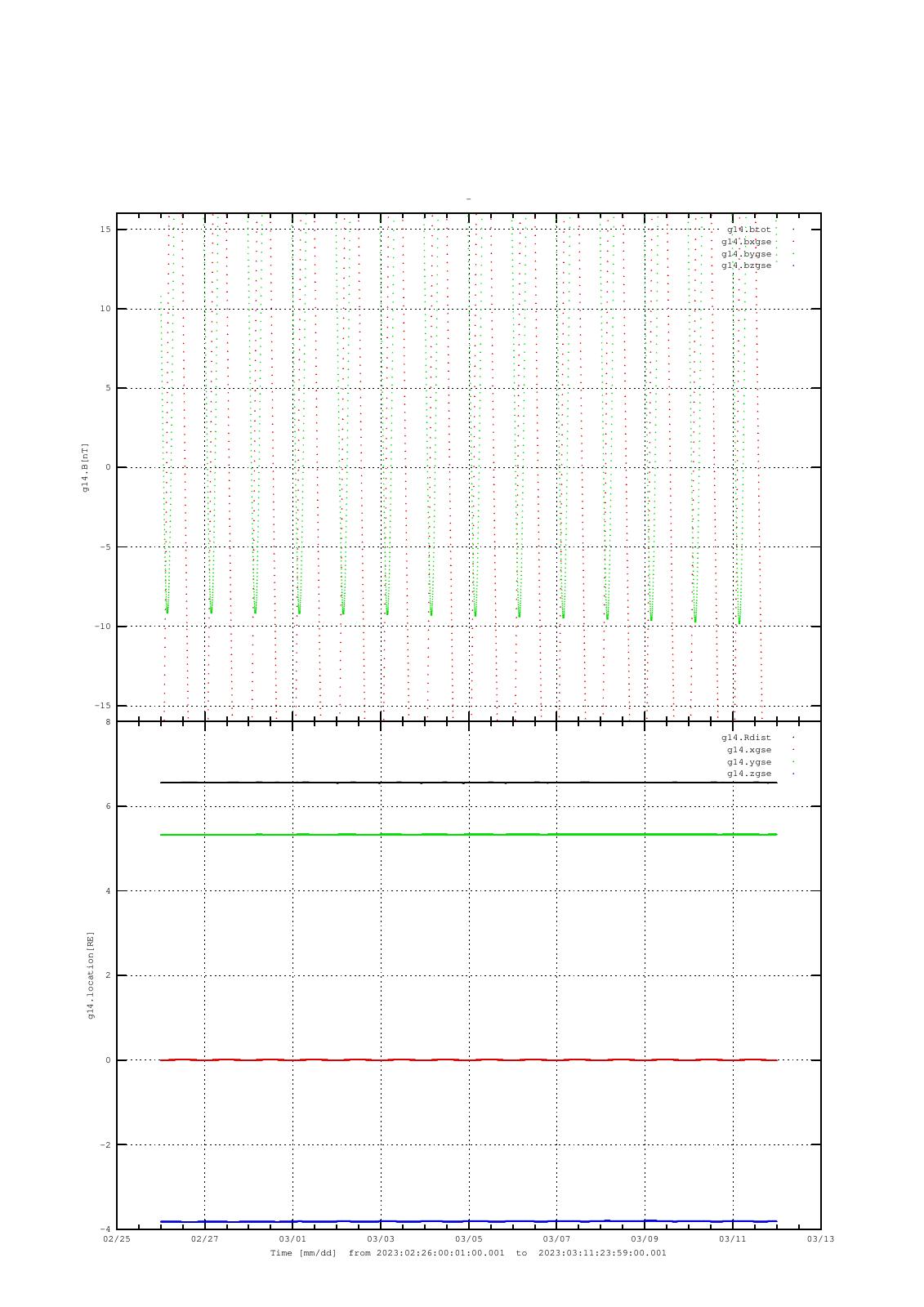Pick the g14.bygse legend label
This screenshot has height=1307, width=924.
(746, 254)
